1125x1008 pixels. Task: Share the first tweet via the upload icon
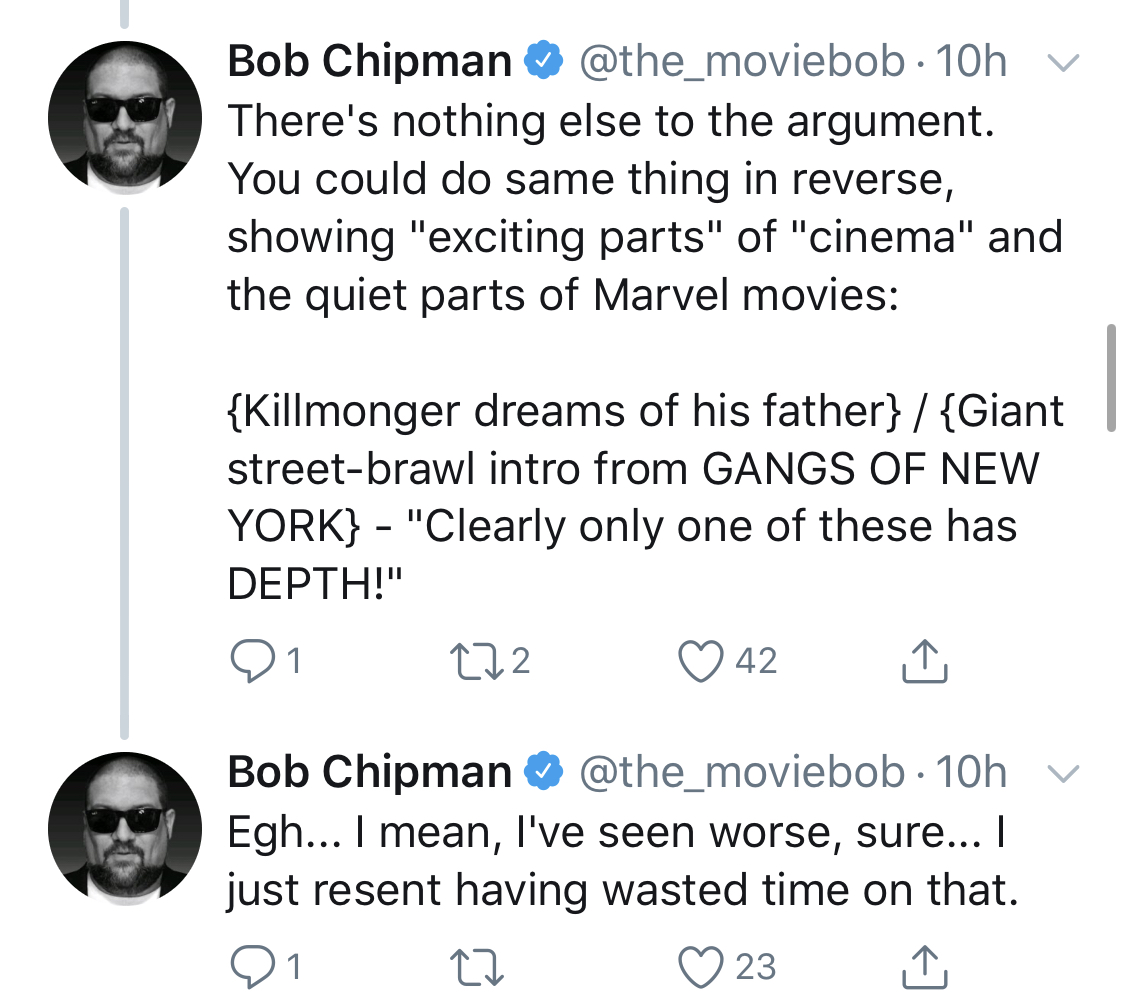(x=924, y=660)
